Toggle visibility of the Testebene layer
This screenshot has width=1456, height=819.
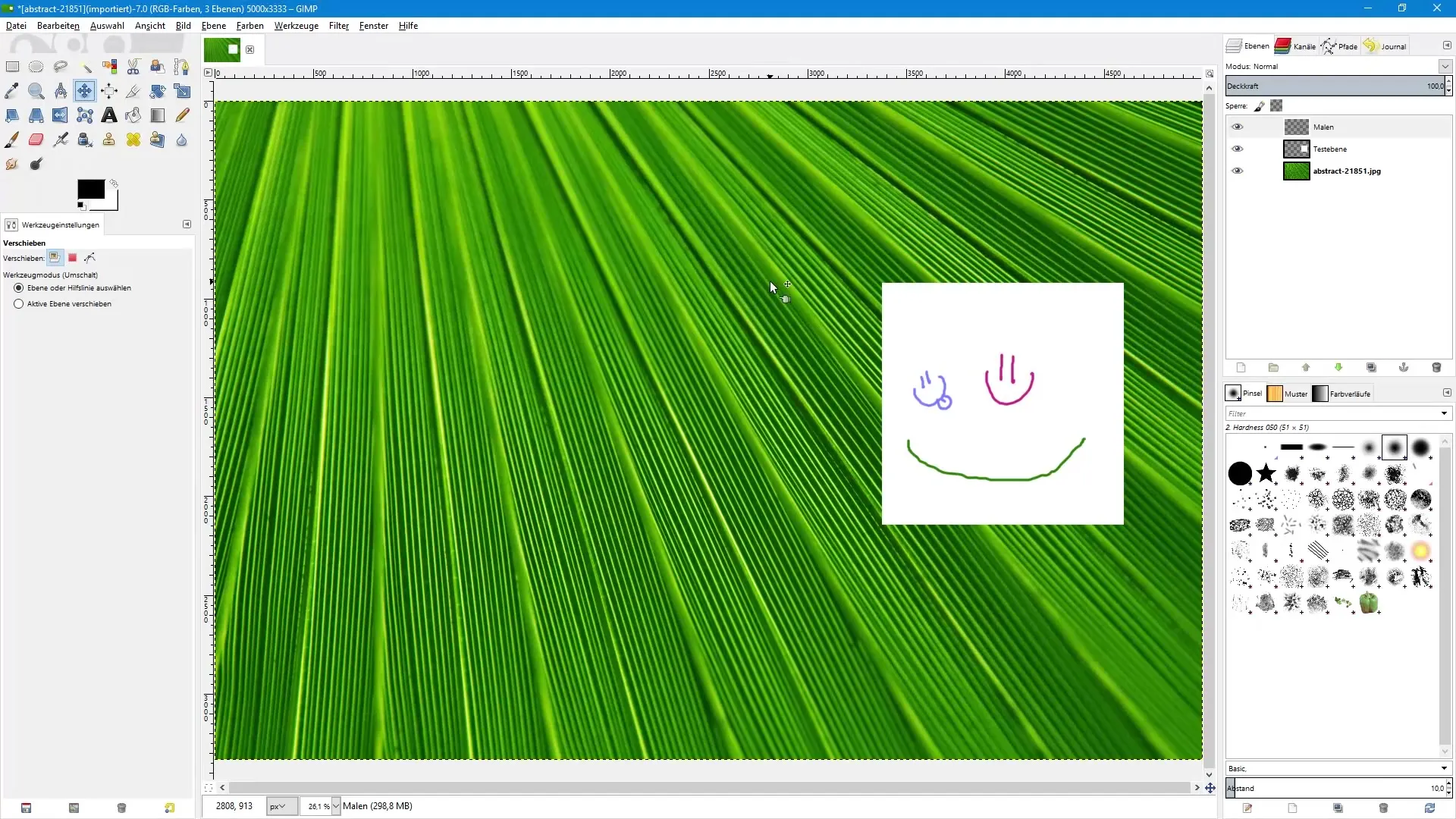click(x=1238, y=149)
